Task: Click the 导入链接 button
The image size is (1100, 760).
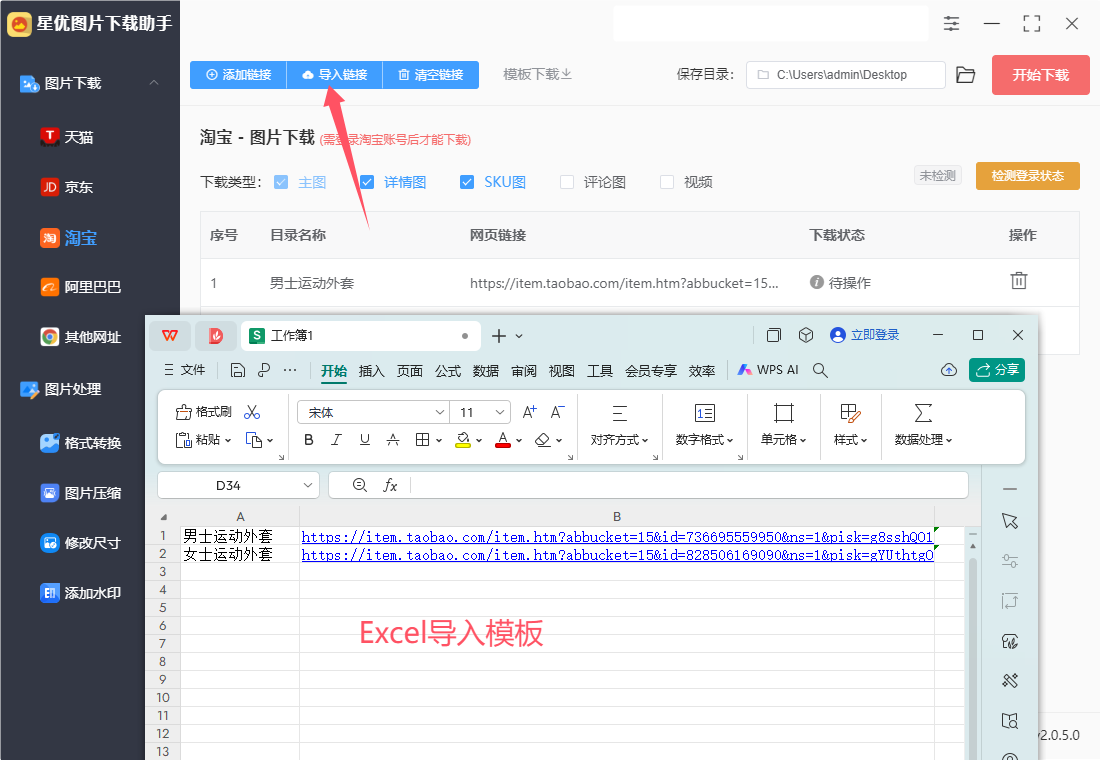Action: tap(335, 74)
